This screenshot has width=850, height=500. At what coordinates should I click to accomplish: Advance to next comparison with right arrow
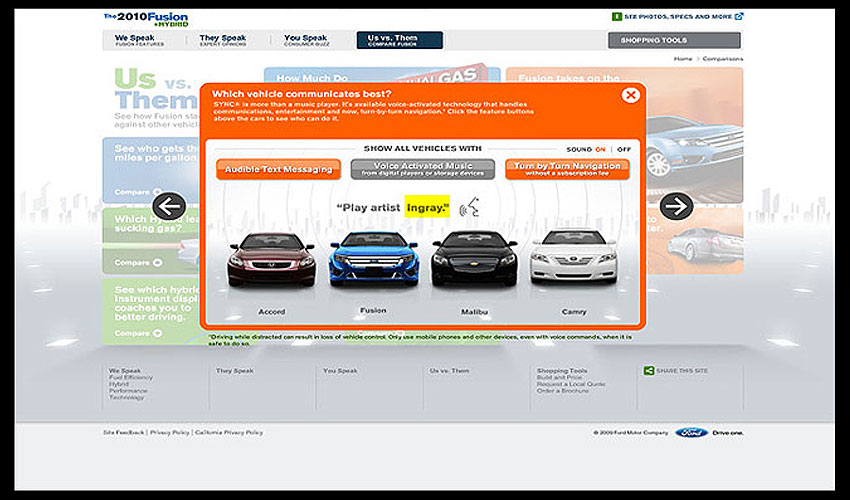coord(676,206)
